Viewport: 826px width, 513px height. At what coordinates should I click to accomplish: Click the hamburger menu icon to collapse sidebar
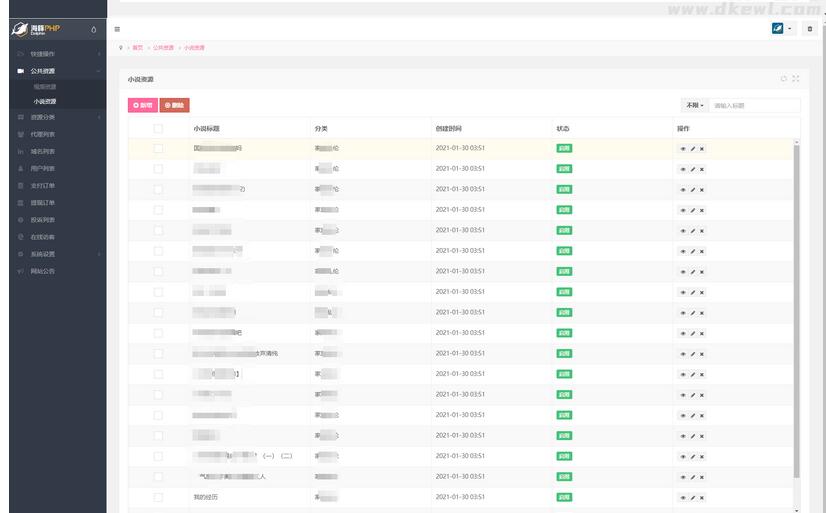coord(117,29)
